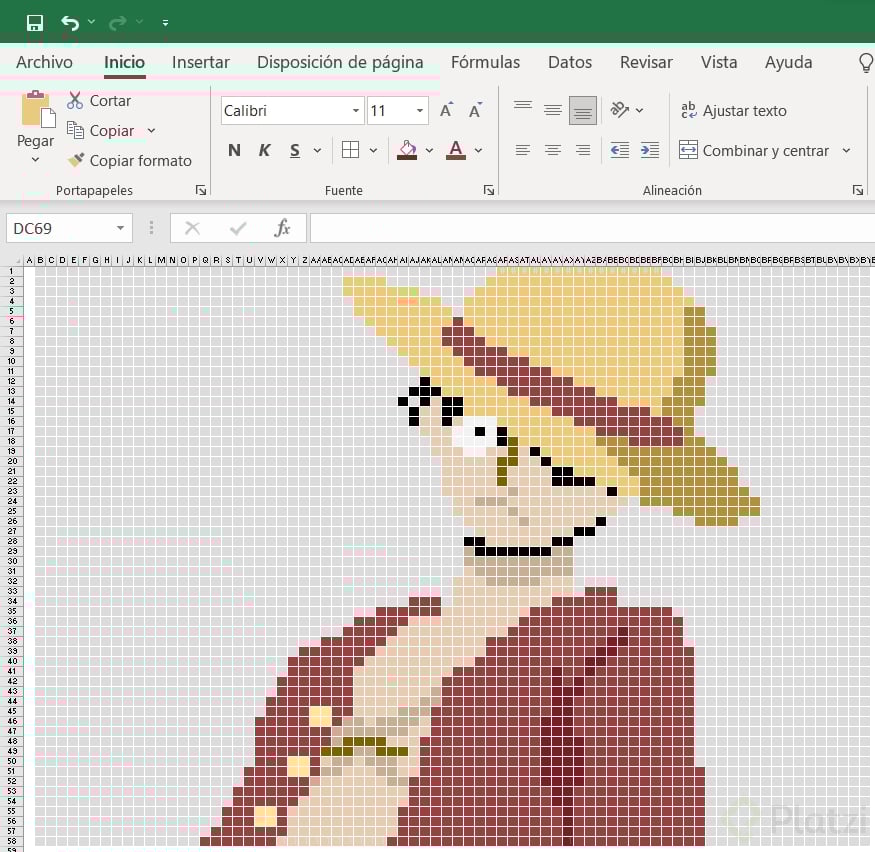Image resolution: width=875 pixels, height=852 pixels.
Task: Open the Undo history dropdown
Action: 92,22
